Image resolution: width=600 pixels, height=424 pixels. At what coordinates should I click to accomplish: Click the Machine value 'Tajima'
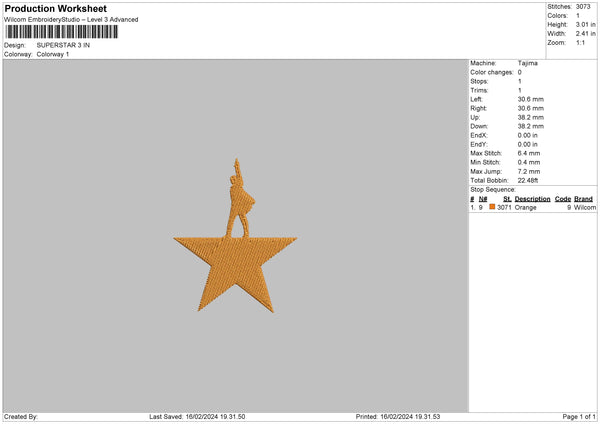tap(528, 63)
